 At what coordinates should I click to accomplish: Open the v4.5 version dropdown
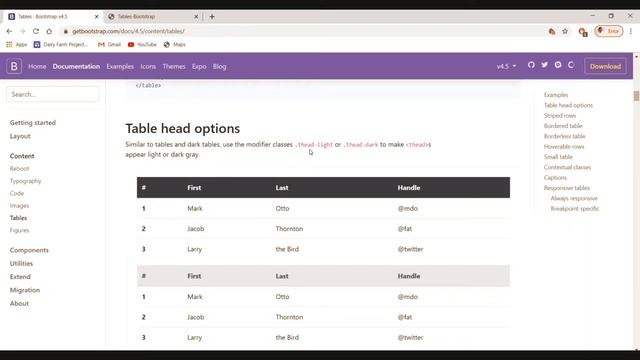click(x=506, y=66)
